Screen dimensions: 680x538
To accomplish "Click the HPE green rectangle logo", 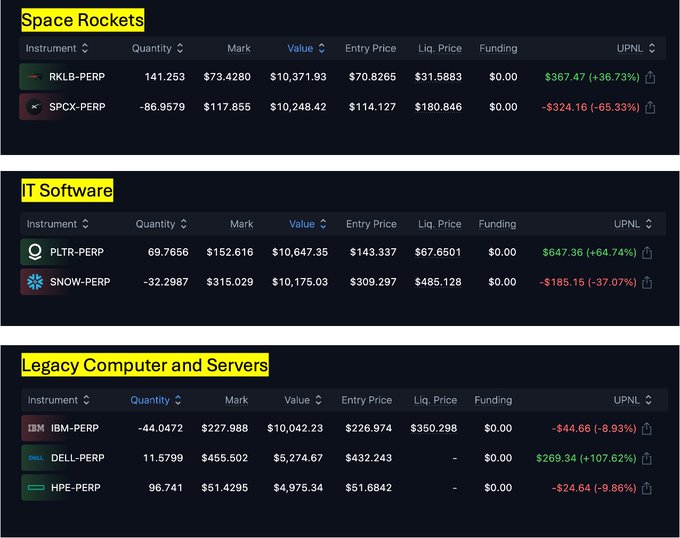I will pyautogui.click(x=36, y=488).
